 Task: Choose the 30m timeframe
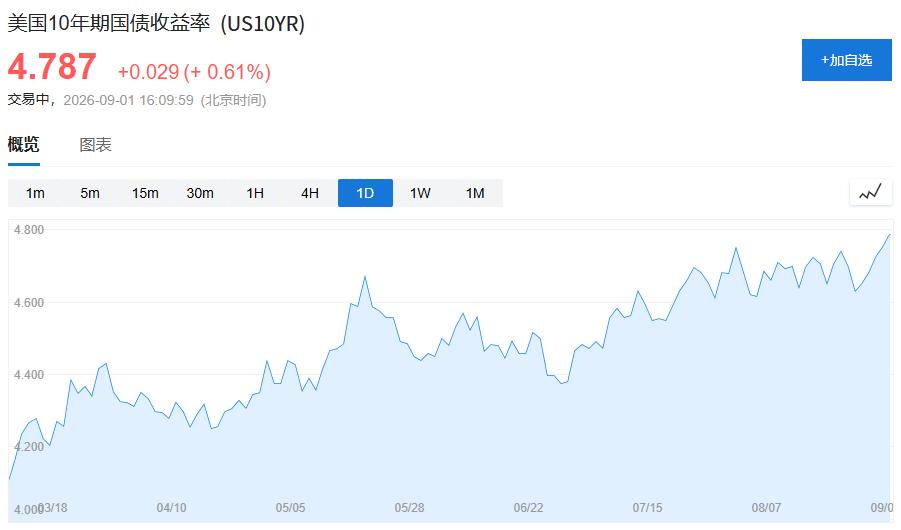coord(200,193)
